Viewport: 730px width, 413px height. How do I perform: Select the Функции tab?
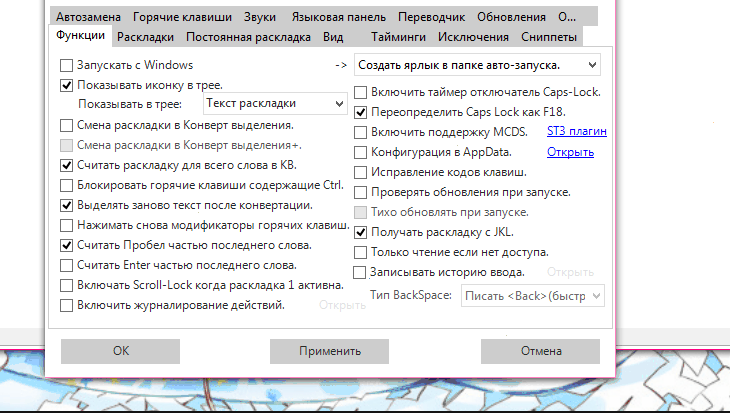80,35
